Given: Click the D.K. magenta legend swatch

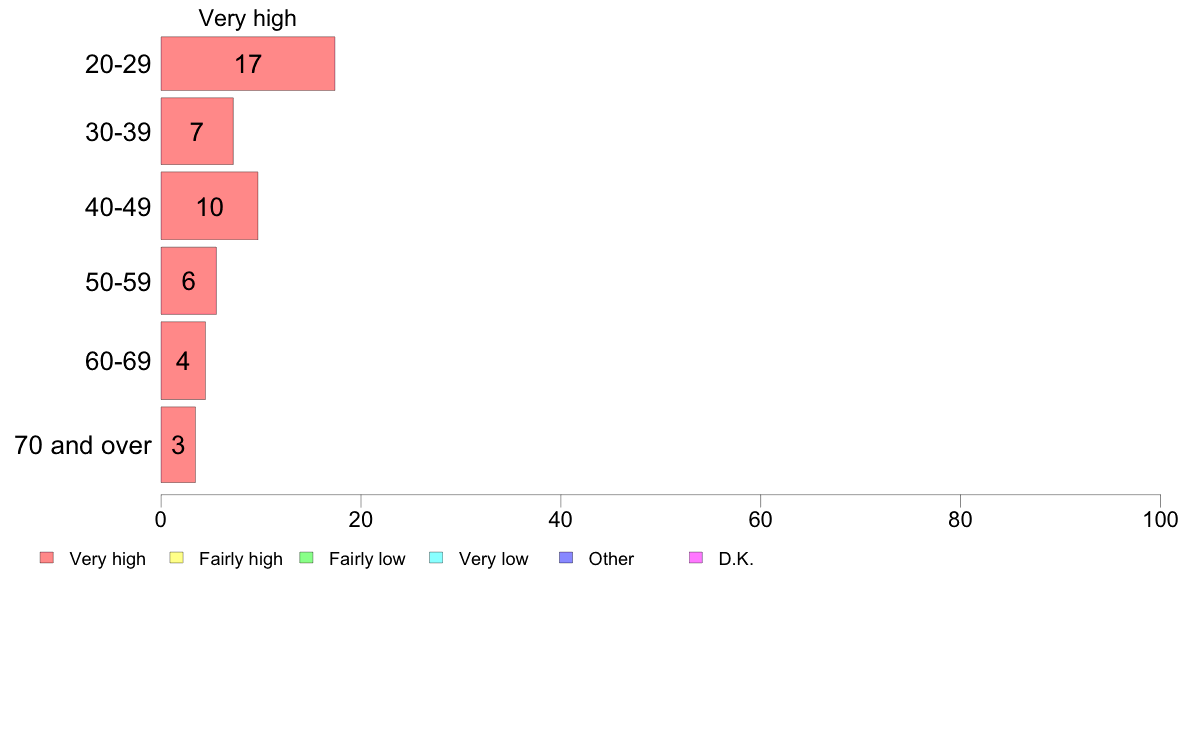Looking at the screenshot, I should [x=696, y=558].
